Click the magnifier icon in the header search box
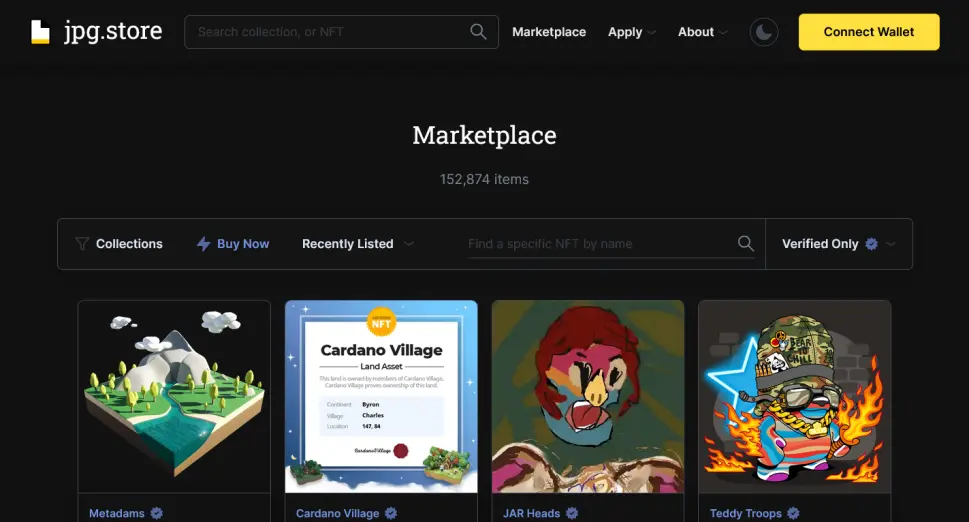Screen dimensions: 969x522 (478, 32)
